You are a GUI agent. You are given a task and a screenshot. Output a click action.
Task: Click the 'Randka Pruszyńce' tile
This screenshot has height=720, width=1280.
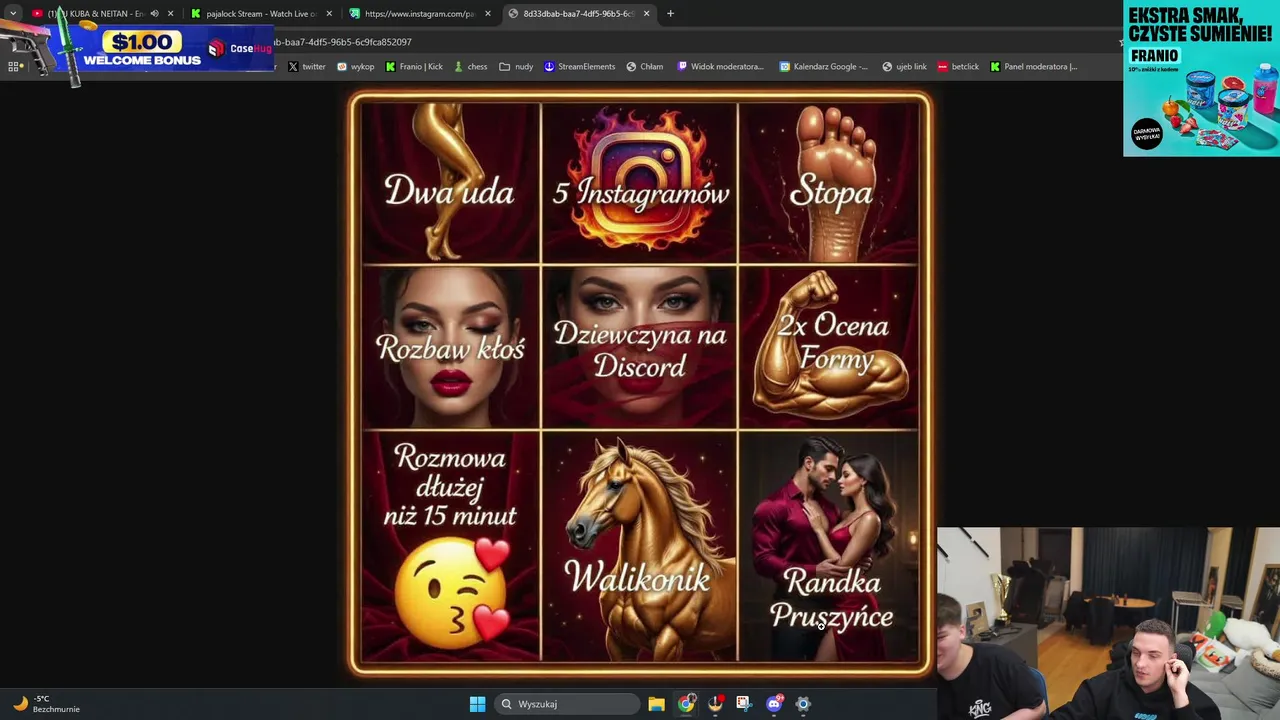click(x=829, y=546)
